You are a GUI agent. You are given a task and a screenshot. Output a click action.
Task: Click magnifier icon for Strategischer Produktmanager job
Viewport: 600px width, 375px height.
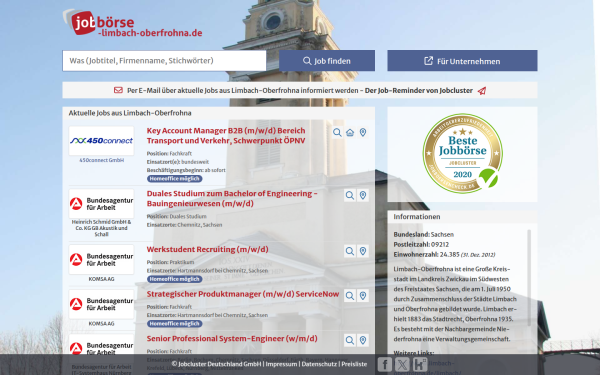tap(350, 295)
